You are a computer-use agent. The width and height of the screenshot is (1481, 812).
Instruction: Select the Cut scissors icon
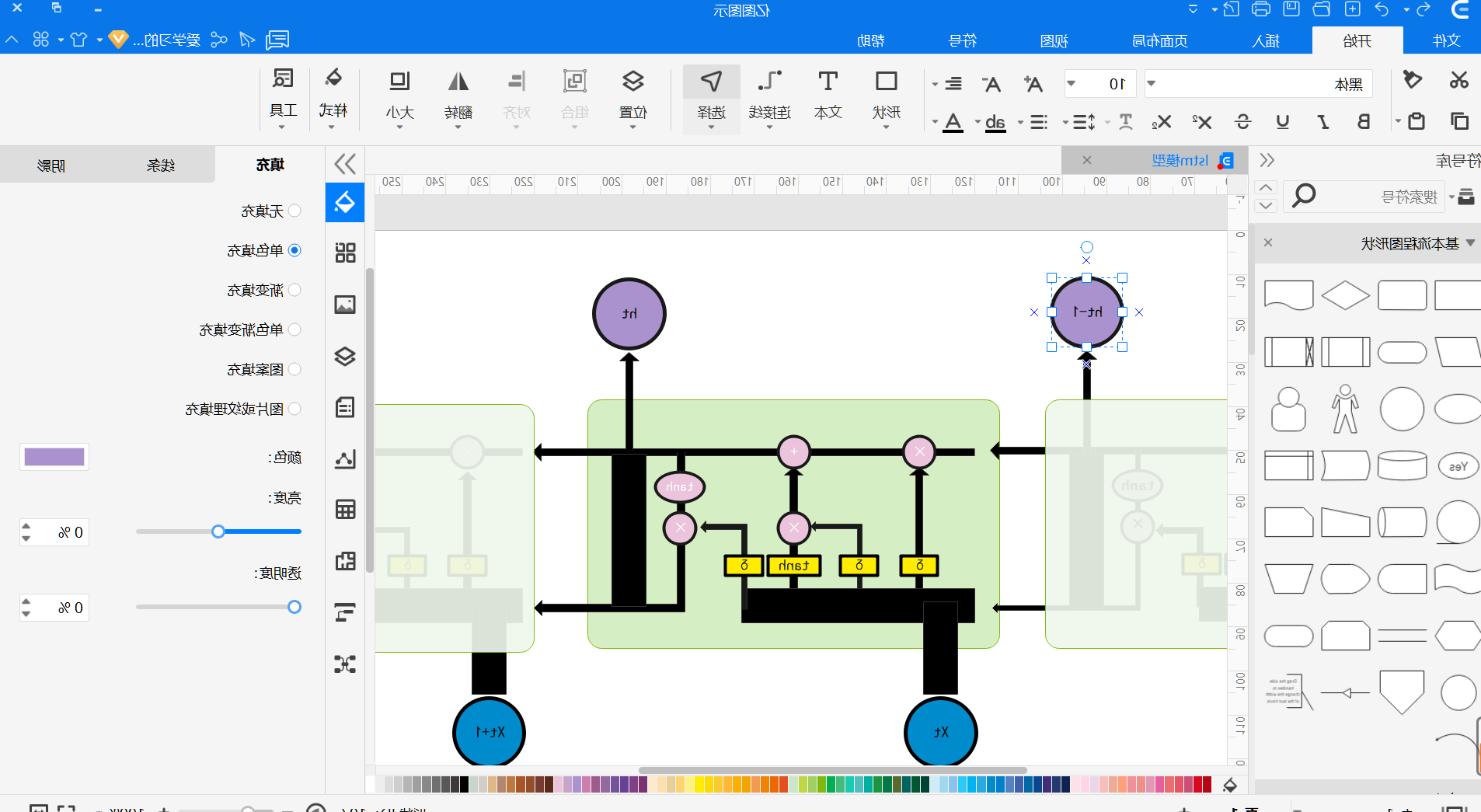(x=1458, y=80)
